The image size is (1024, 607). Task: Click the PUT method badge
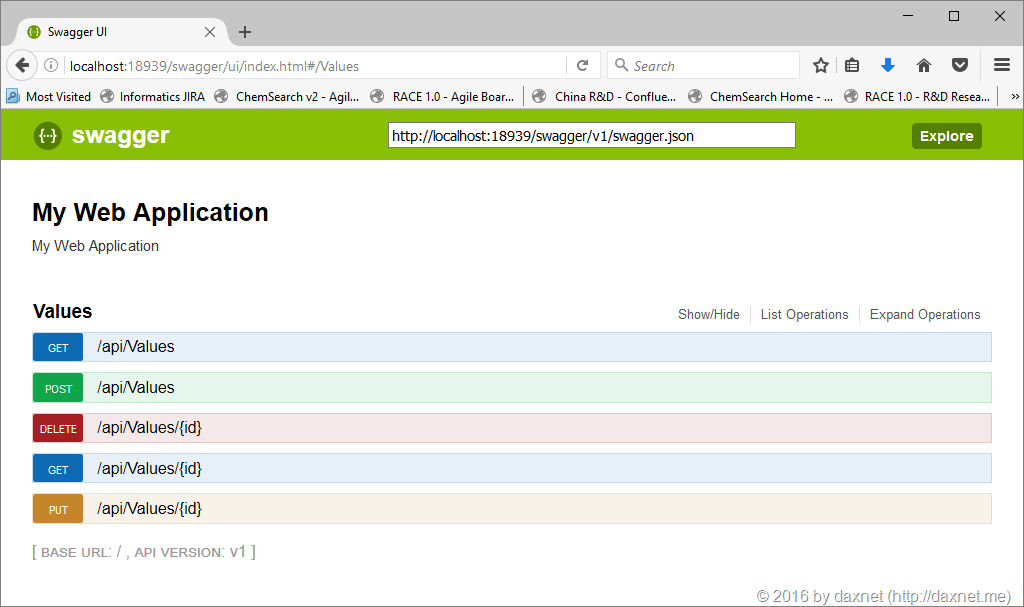pos(58,510)
